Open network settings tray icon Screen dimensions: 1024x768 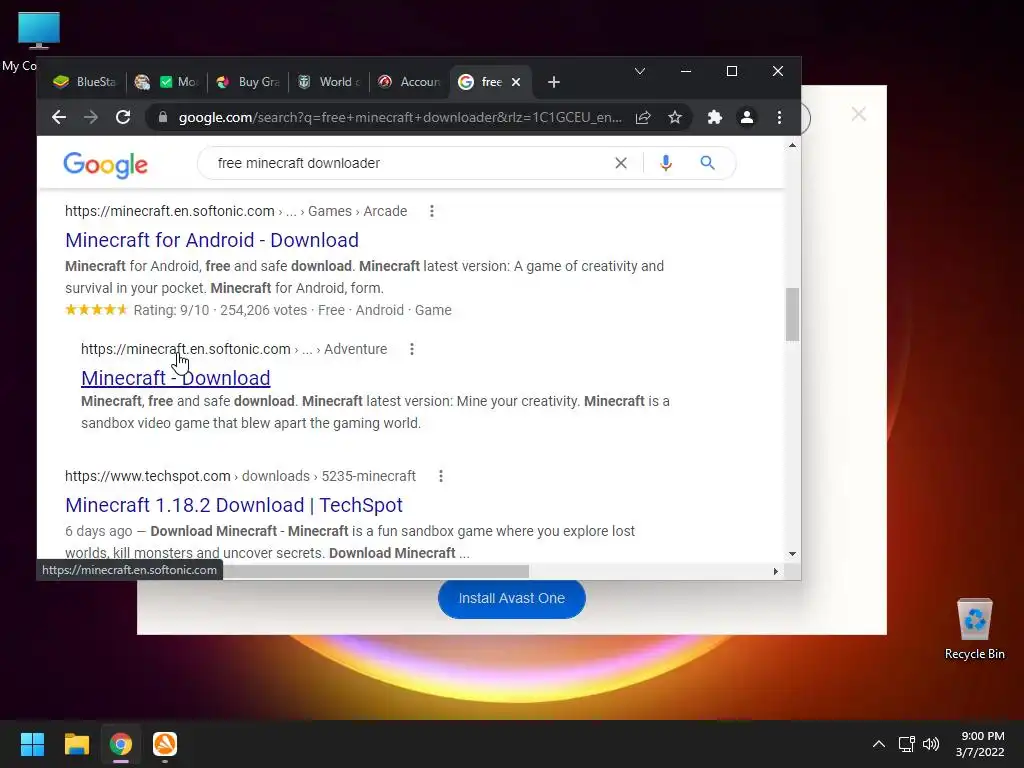pyautogui.click(x=906, y=744)
